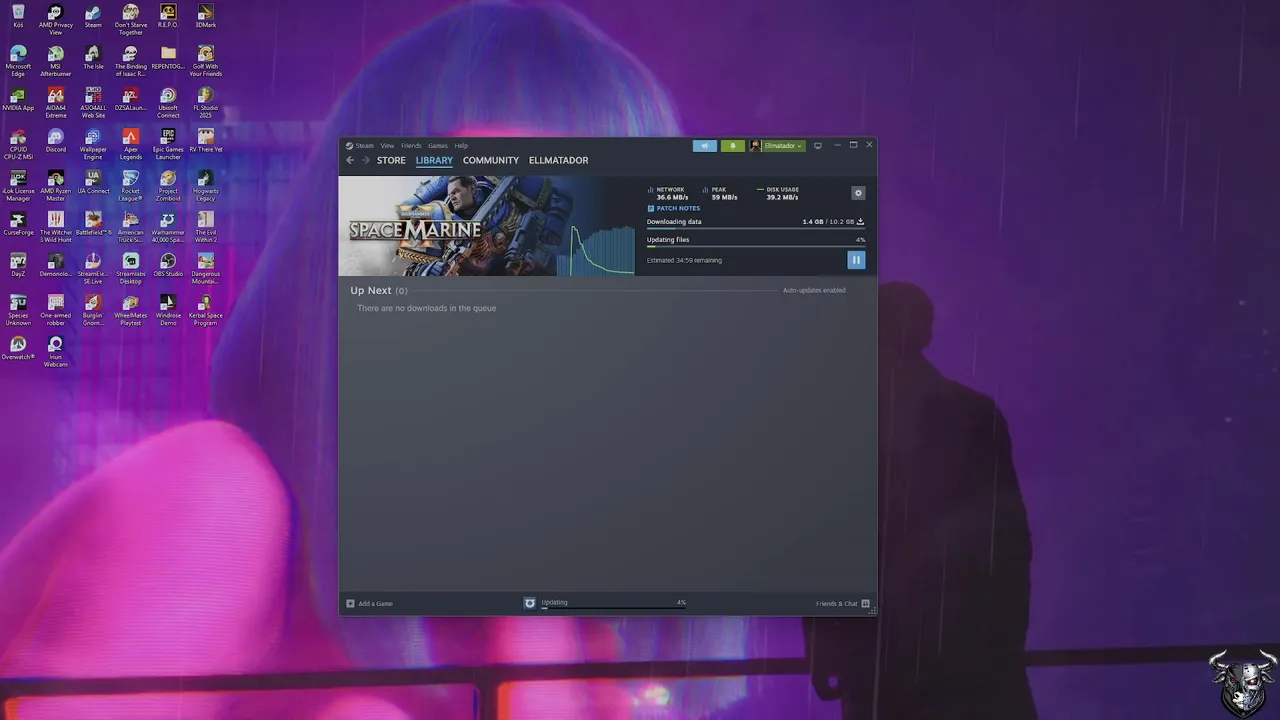The image size is (1280, 720).
Task: Open the Games menu
Action: tap(438, 146)
